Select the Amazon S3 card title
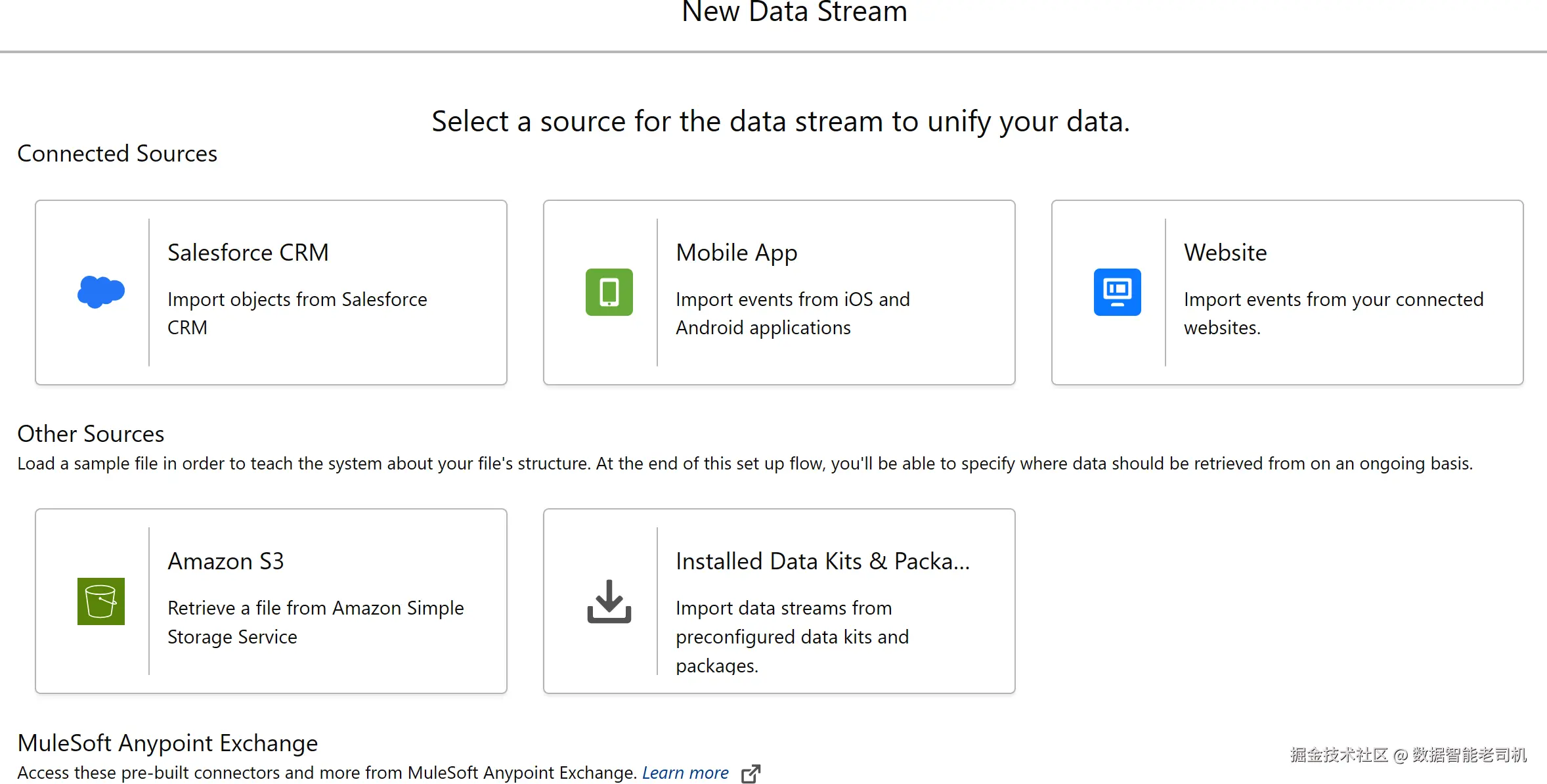1547x784 pixels. 225,561
